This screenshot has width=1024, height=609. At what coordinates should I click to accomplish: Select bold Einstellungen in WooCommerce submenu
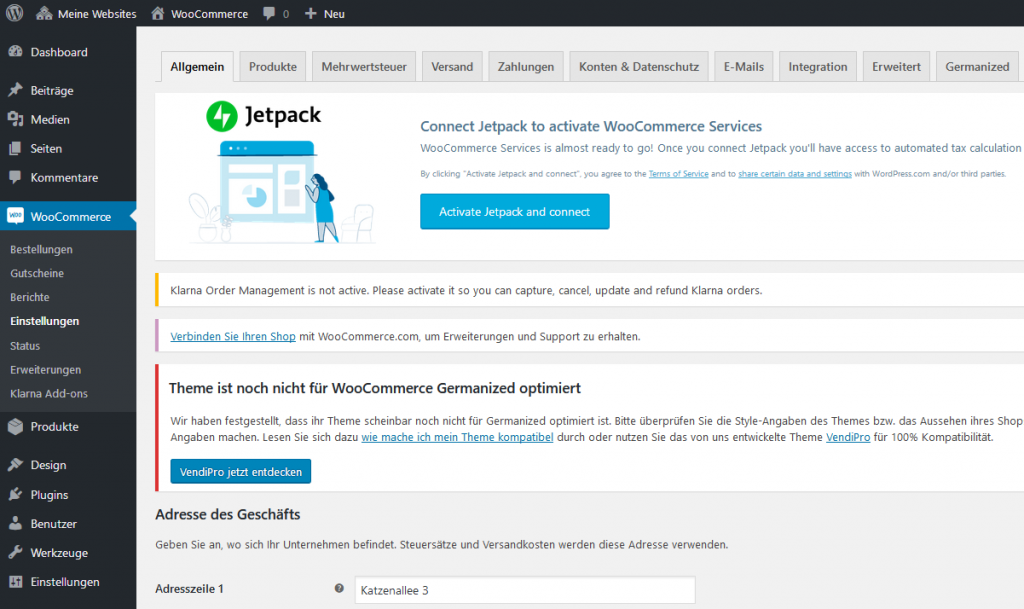tap(44, 321)
